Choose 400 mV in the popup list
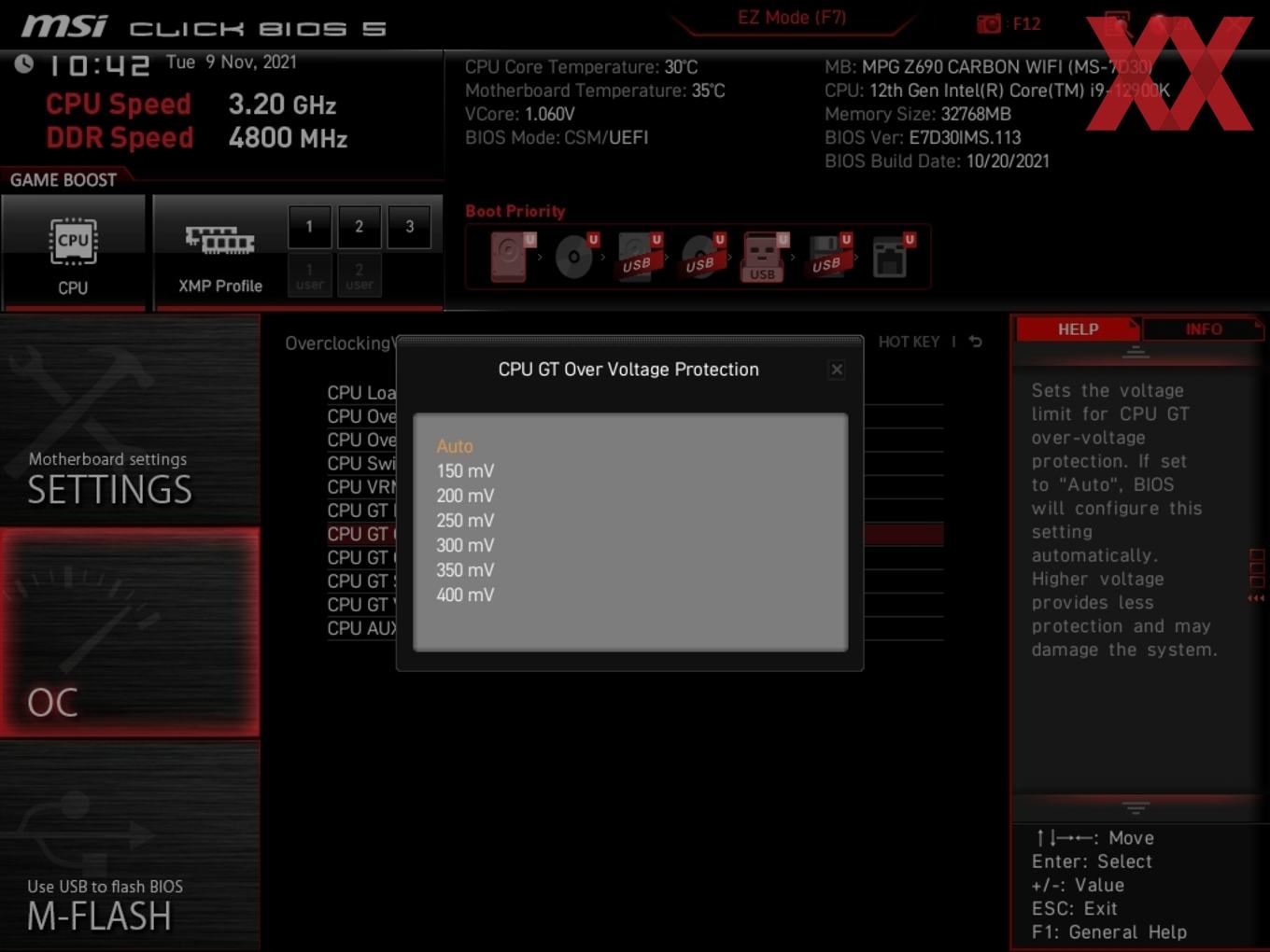 (465, 595)
